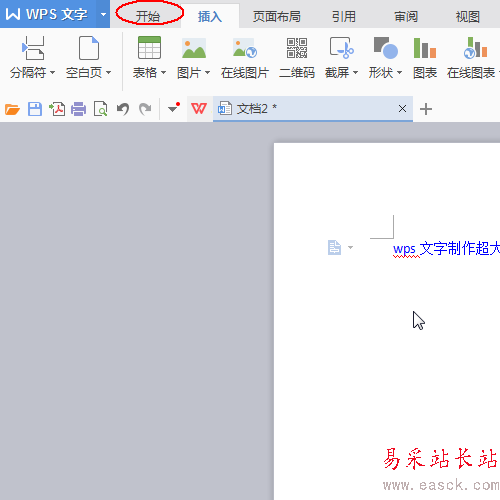Screen dimensions: 500x500
Task: Insert a picture with 图片 icon
Action: (x=194, y=48)
